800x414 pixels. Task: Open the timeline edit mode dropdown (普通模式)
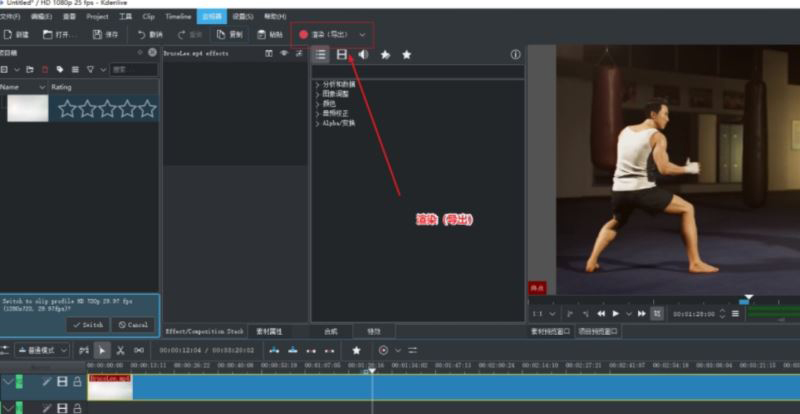(x=42, y=350)
